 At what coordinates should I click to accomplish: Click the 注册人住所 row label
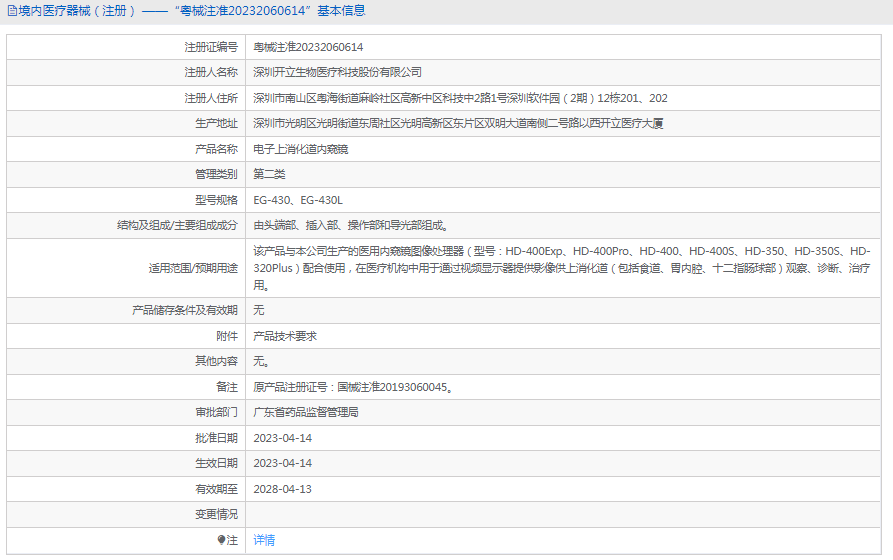pos(211,98)
